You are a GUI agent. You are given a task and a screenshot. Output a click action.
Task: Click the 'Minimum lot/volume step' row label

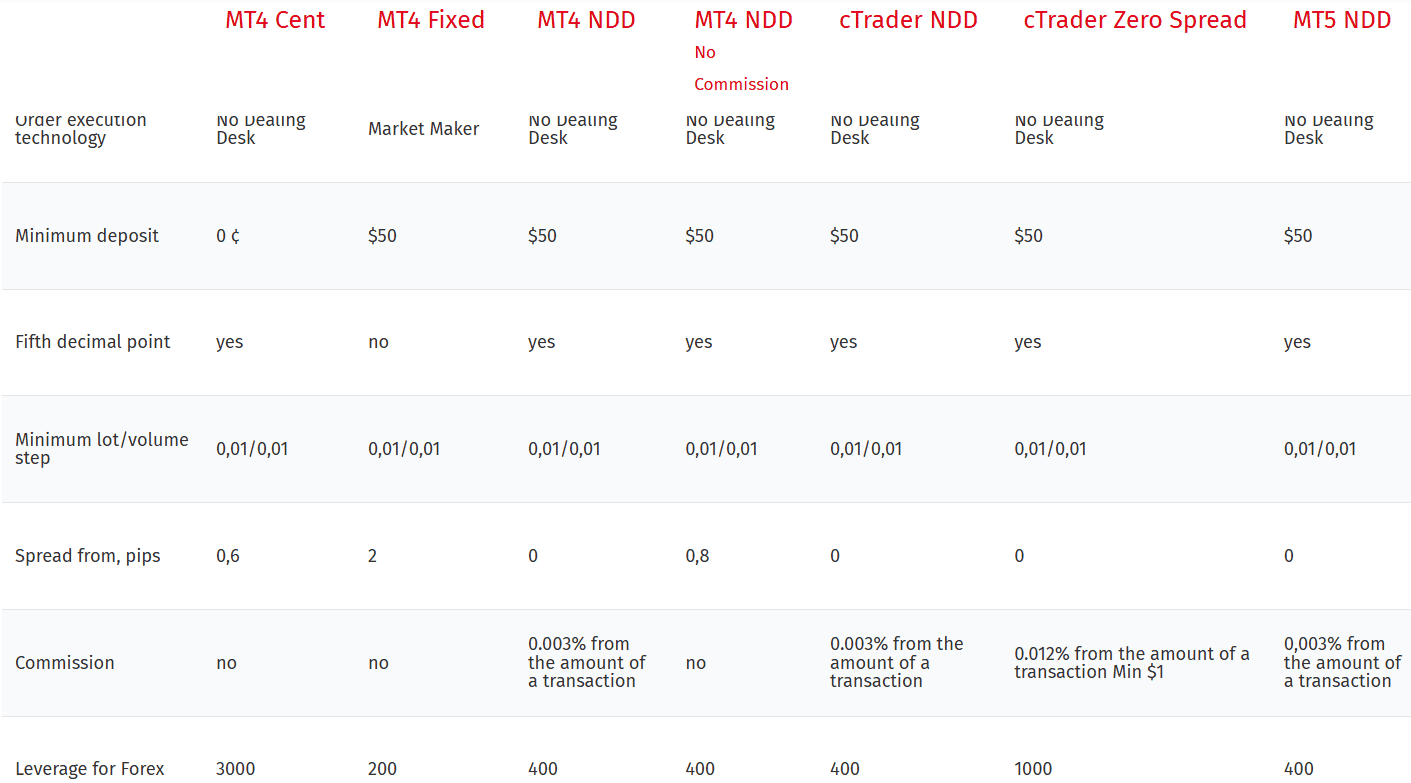(101, 448)
